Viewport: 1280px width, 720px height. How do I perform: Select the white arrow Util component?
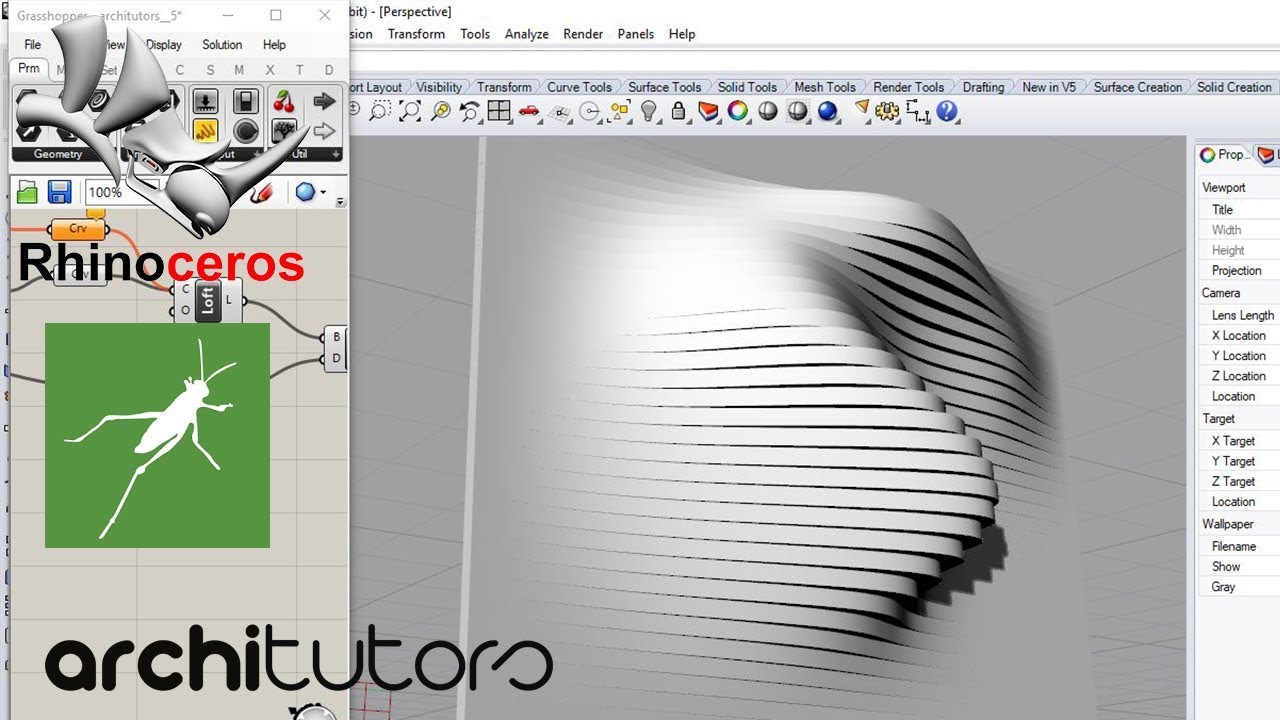tap(324, 131)
